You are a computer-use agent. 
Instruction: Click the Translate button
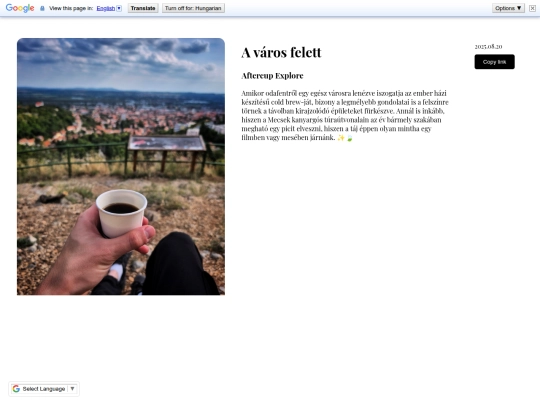[x=143, y=8]
